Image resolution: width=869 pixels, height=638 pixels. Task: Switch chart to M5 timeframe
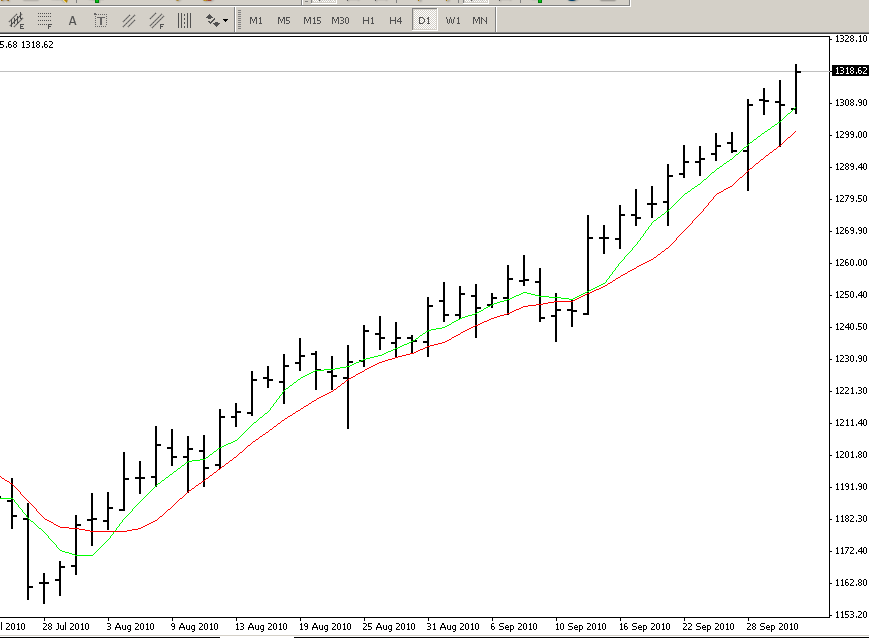coord(284,21)
